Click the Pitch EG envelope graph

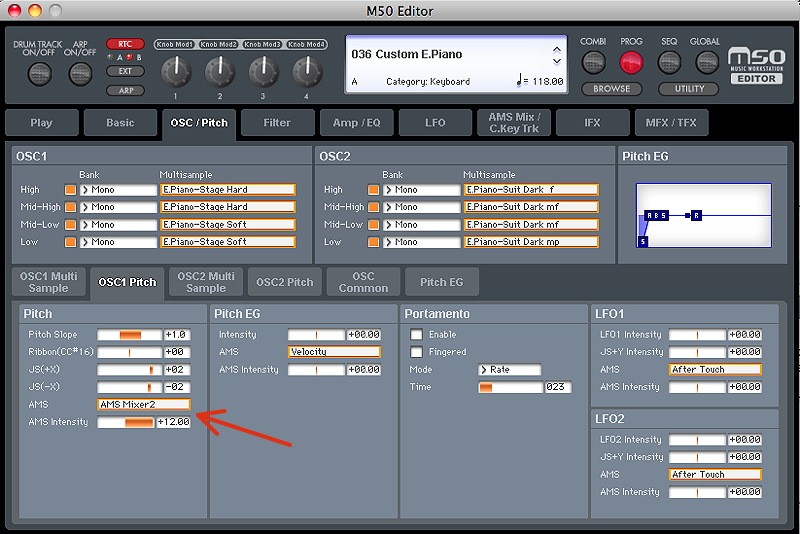[704, 215]
